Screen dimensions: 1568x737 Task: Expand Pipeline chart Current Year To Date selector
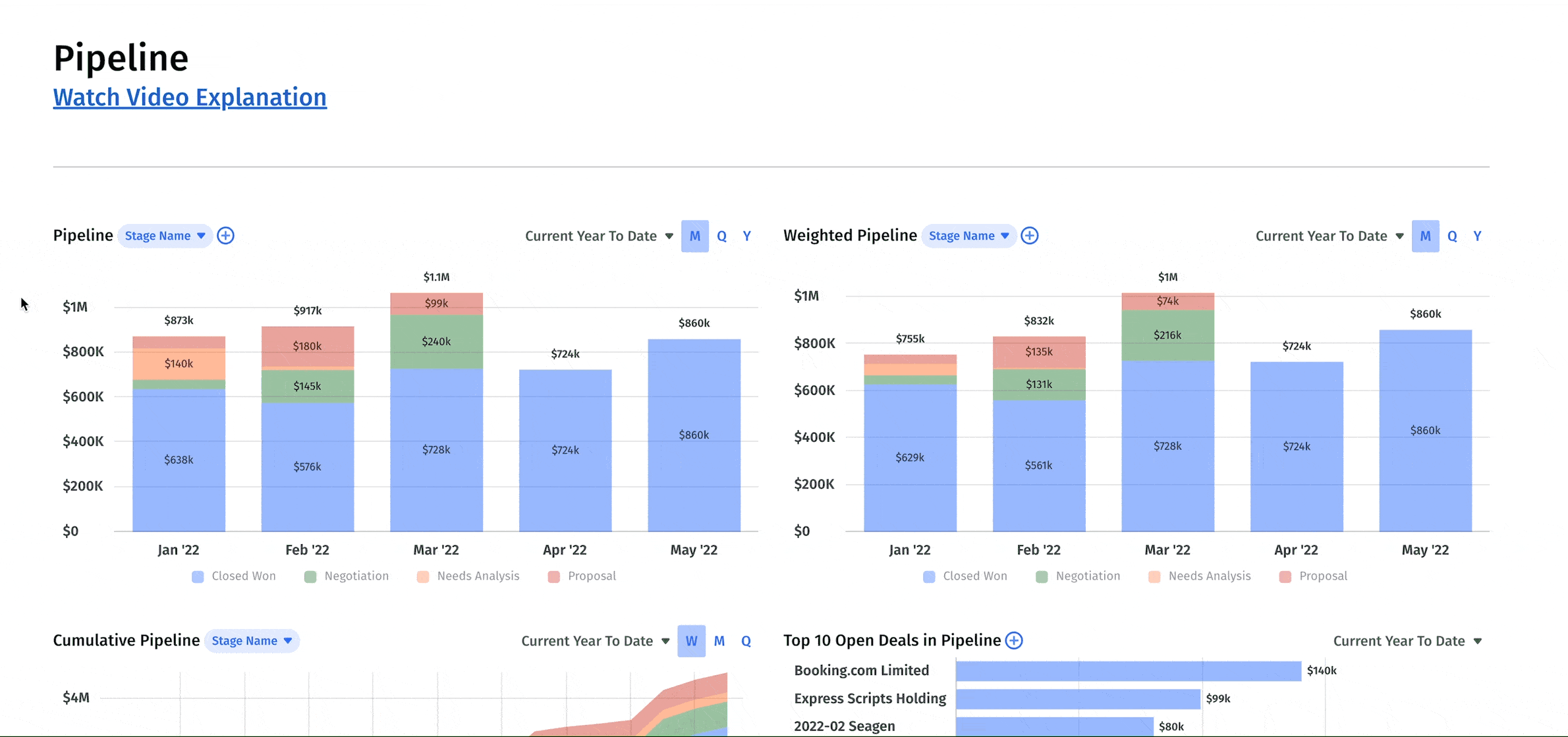click(599, 236)
